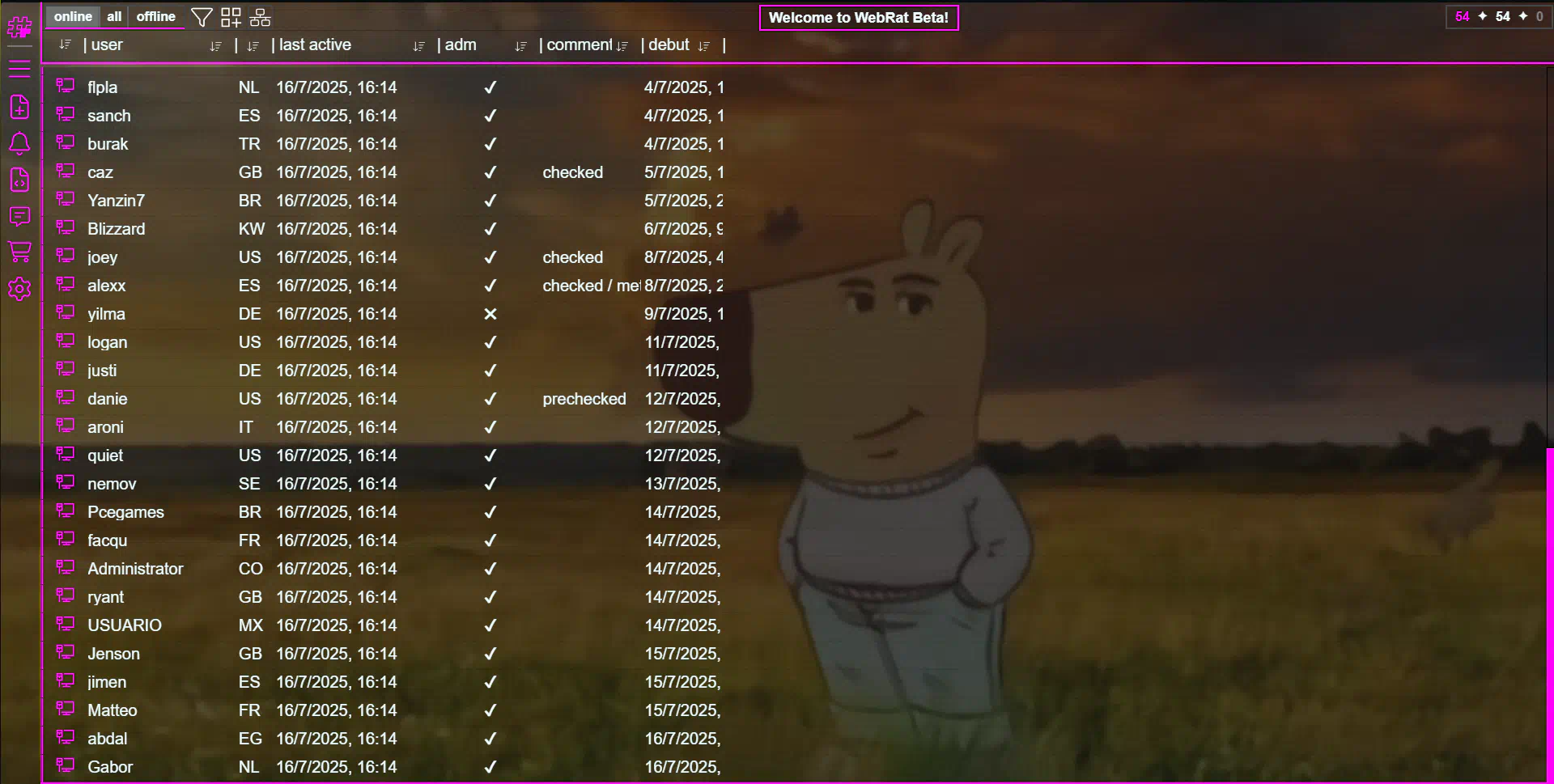The image size is (1554, 784).
Task: Select the user name joey
Action: coord(103,257)
